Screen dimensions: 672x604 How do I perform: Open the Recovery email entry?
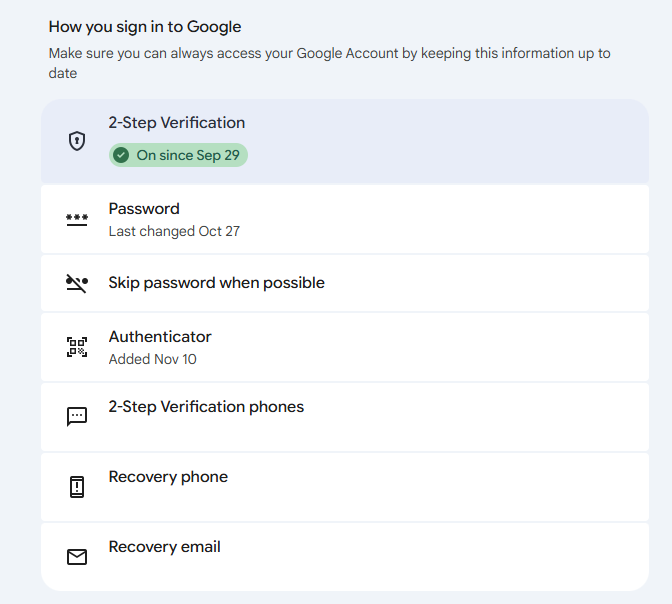tap(164, 547)
